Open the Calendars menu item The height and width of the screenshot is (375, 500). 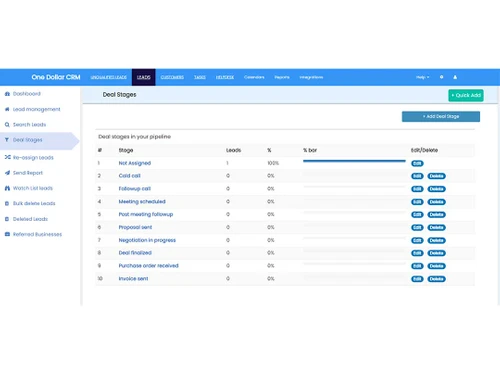tap(254, 77)
